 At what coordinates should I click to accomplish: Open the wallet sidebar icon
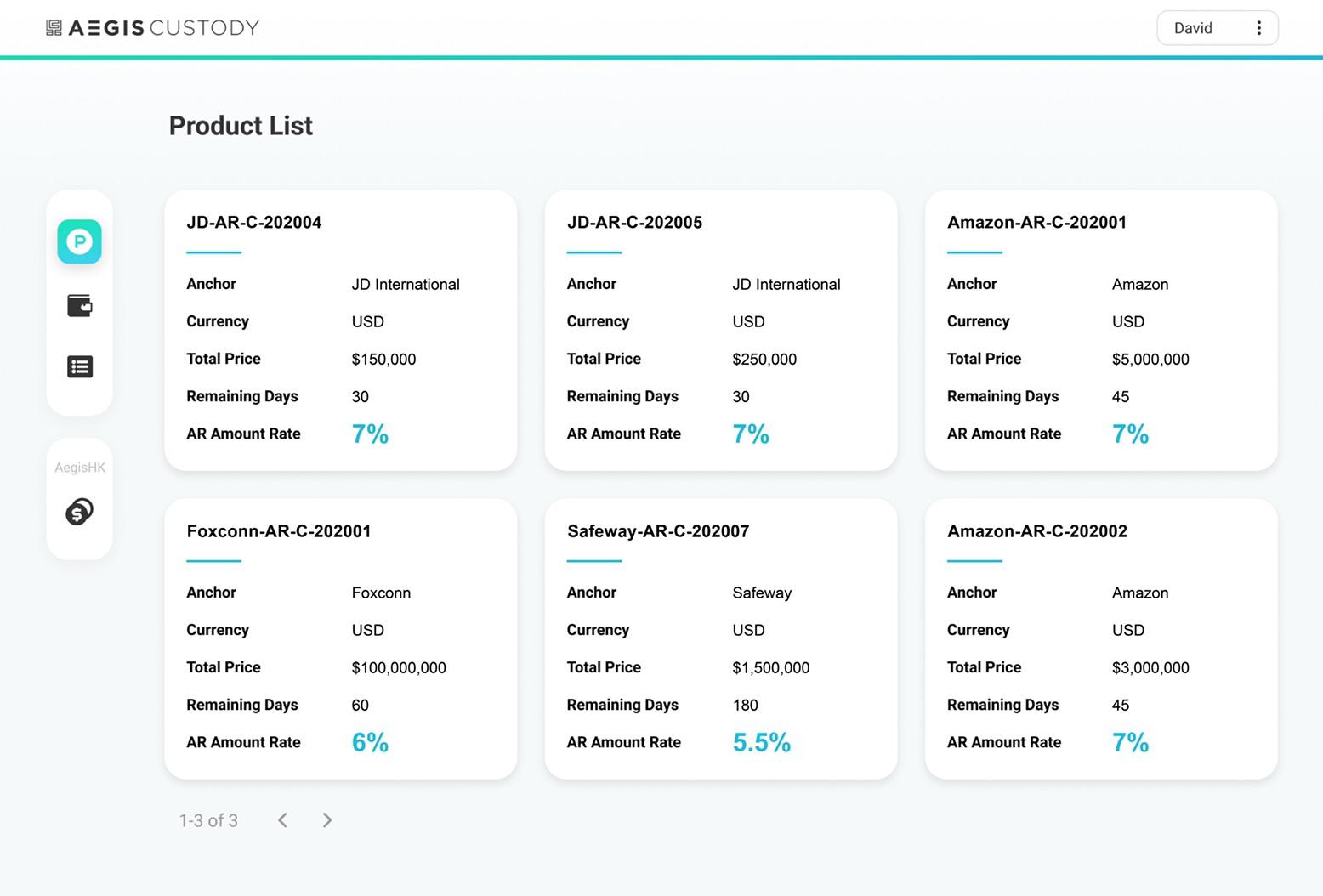[79, 305]
